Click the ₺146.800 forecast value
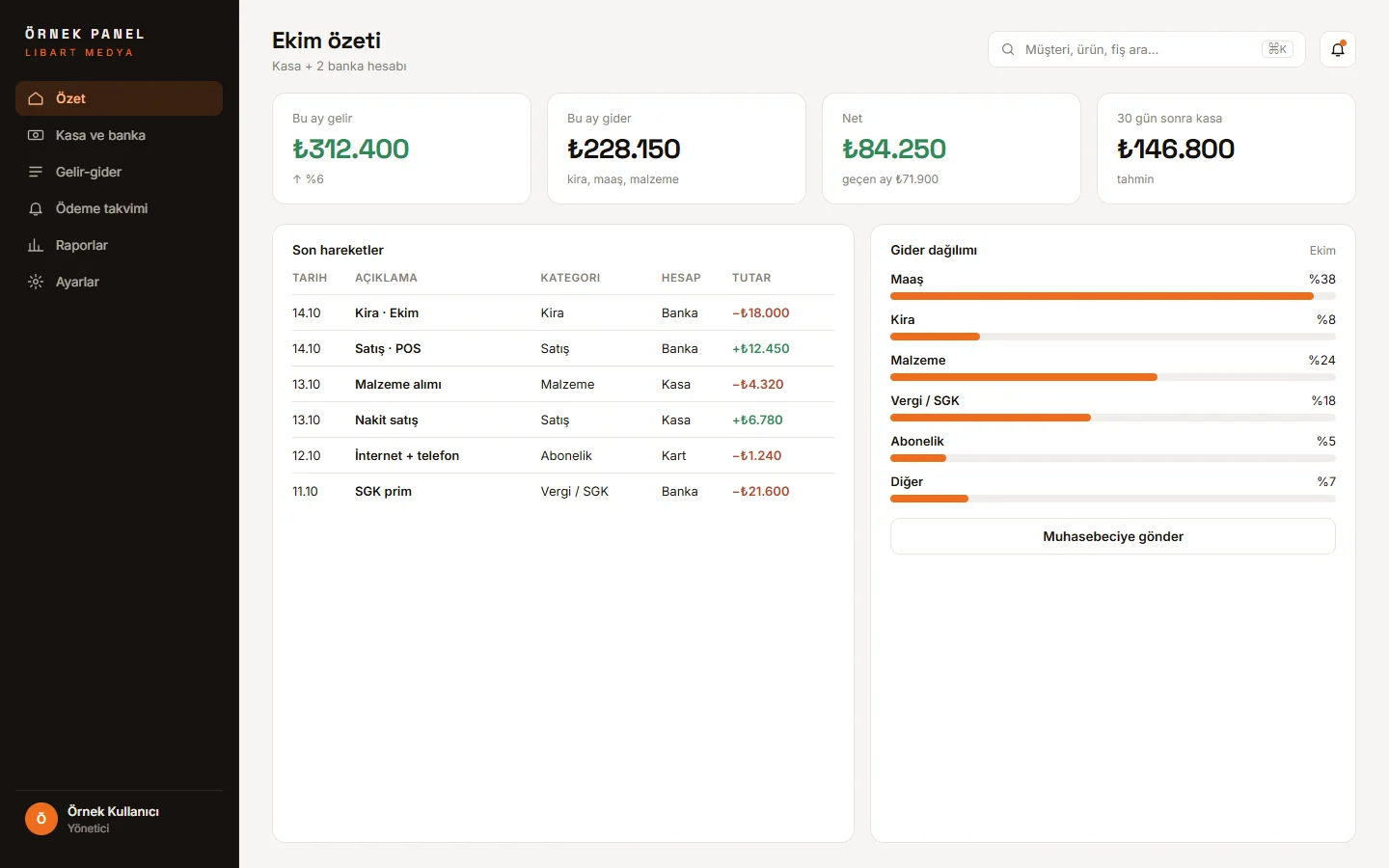This screenshot has width=1389, height=868. [x=1176, y=149]
